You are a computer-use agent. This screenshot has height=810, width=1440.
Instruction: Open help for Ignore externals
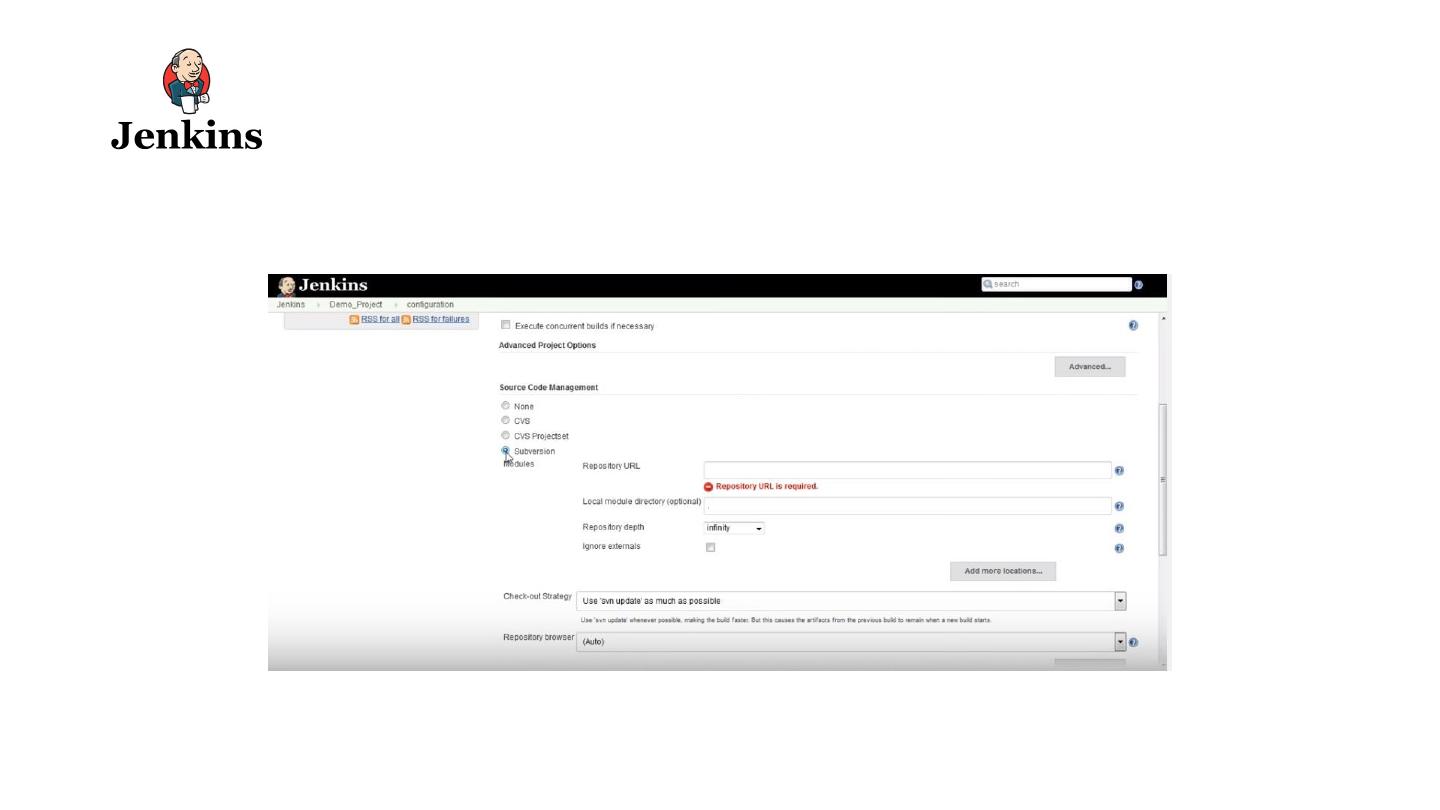click(1119, 549)
